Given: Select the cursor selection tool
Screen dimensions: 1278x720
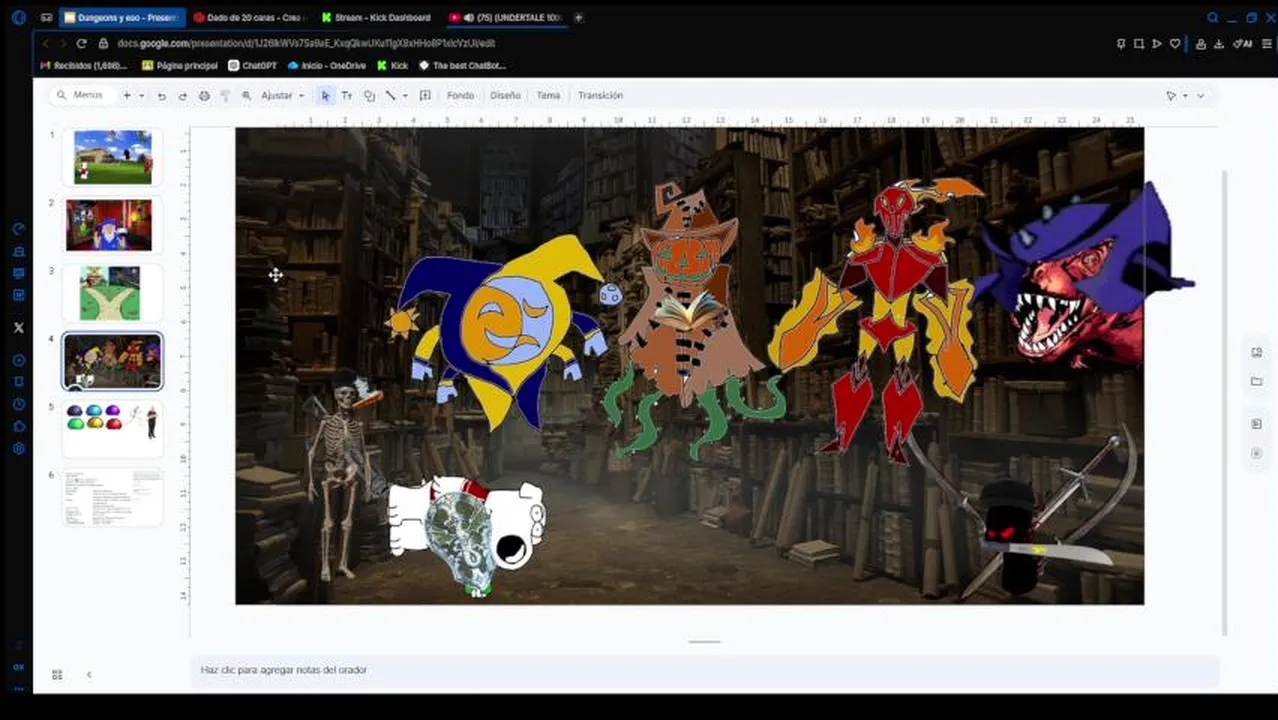Looking at the screenshot, I should tap(325, 96).
